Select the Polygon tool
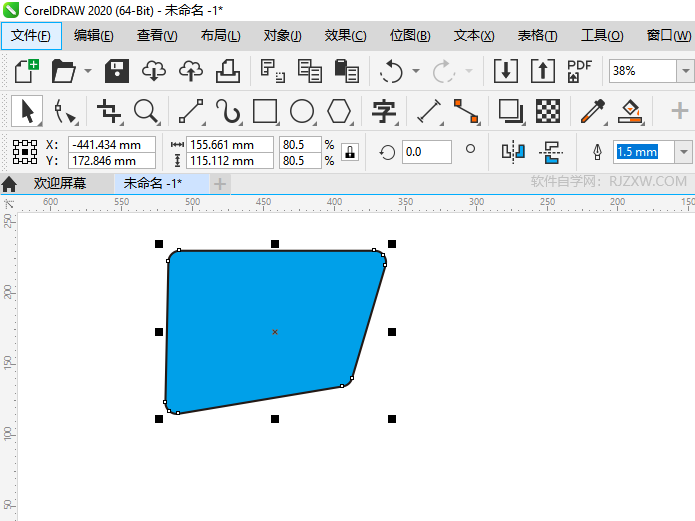 340,110
